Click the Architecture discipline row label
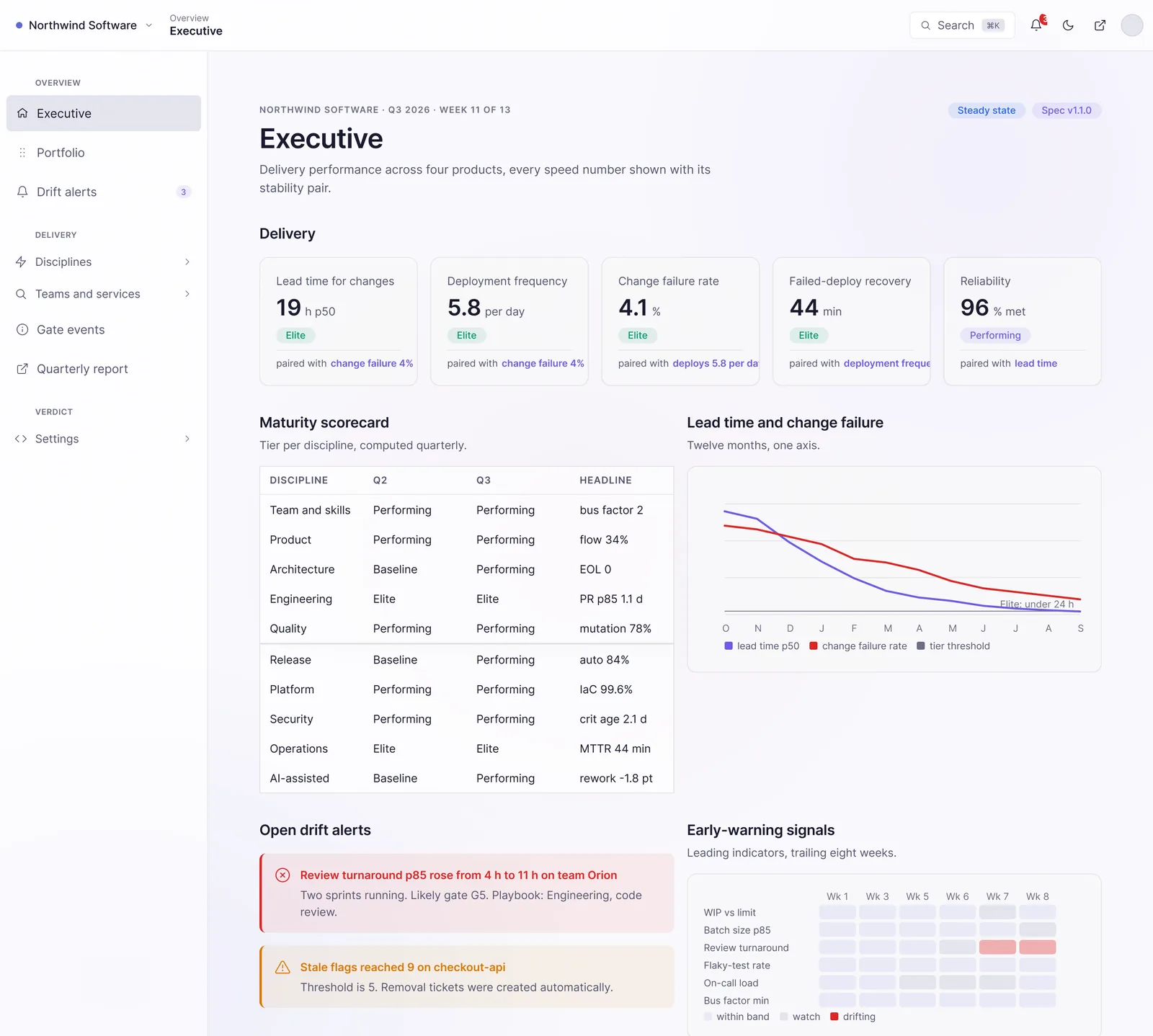The width and height of the screenshot is (1153, 1036). click(x=302, y=569)
